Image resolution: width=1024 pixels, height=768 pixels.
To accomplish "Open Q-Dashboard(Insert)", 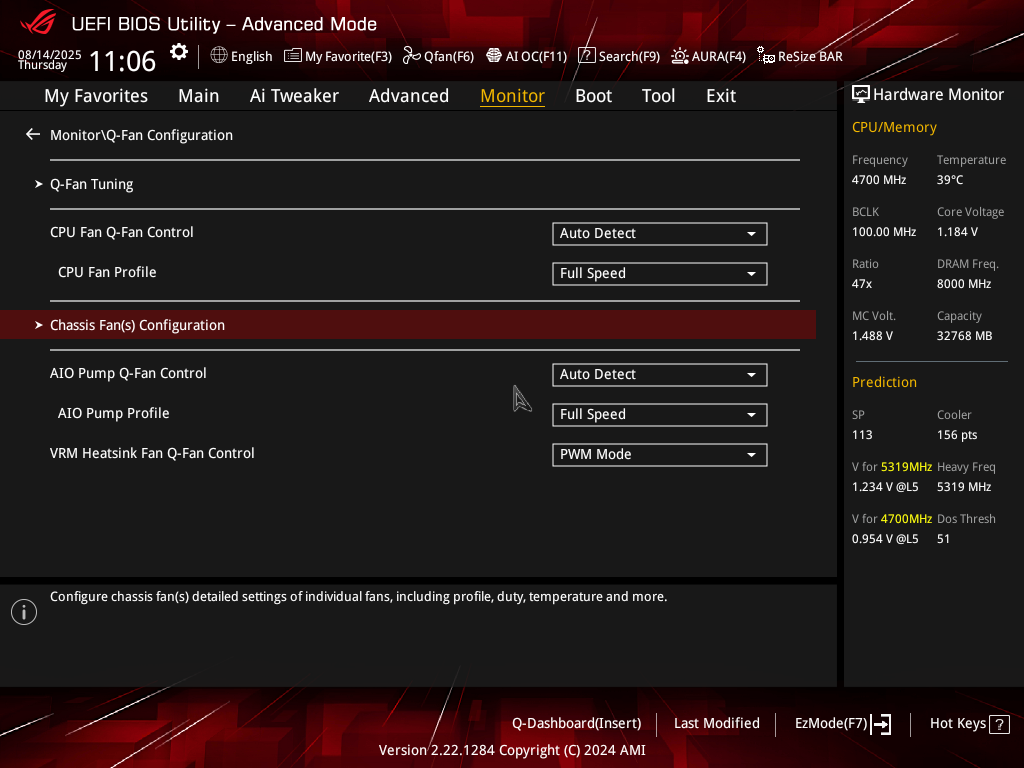I will [577, 724].
